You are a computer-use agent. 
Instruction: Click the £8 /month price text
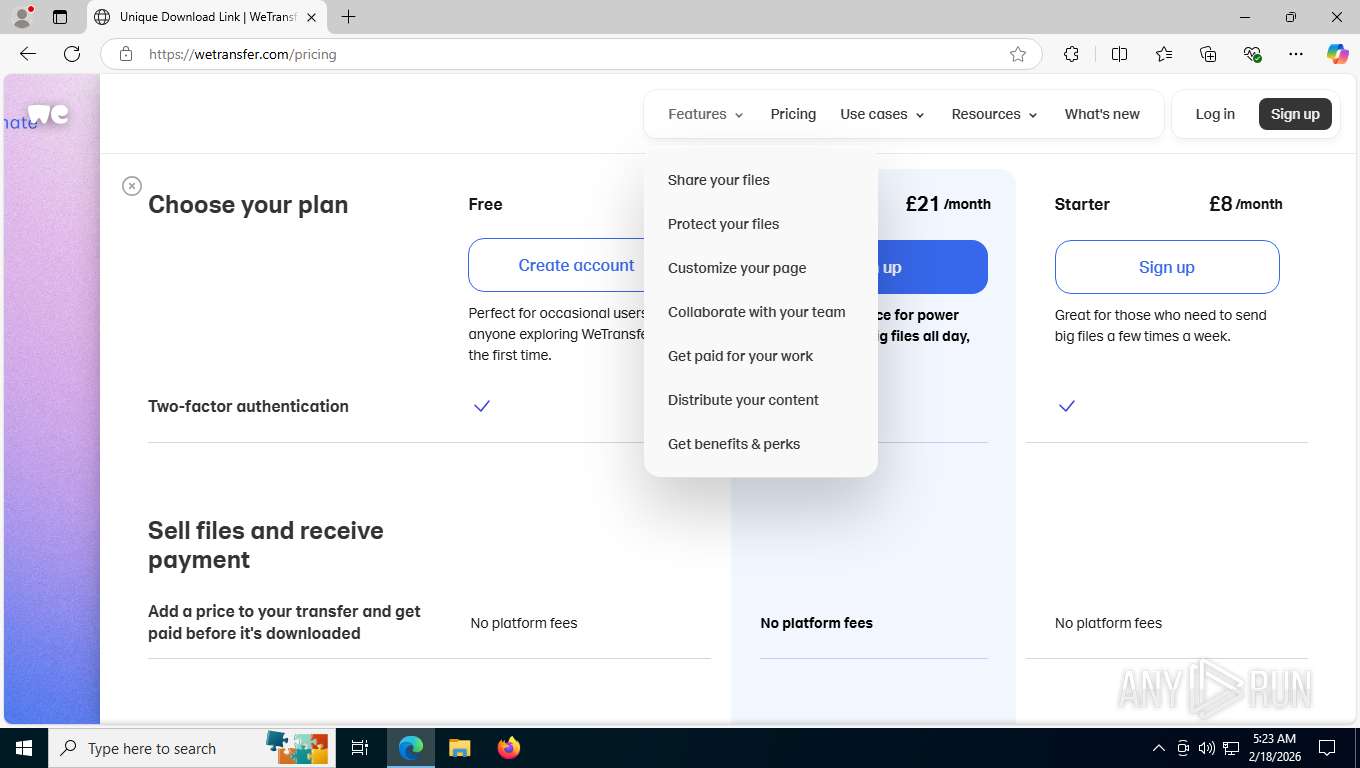click(1245, 204)
